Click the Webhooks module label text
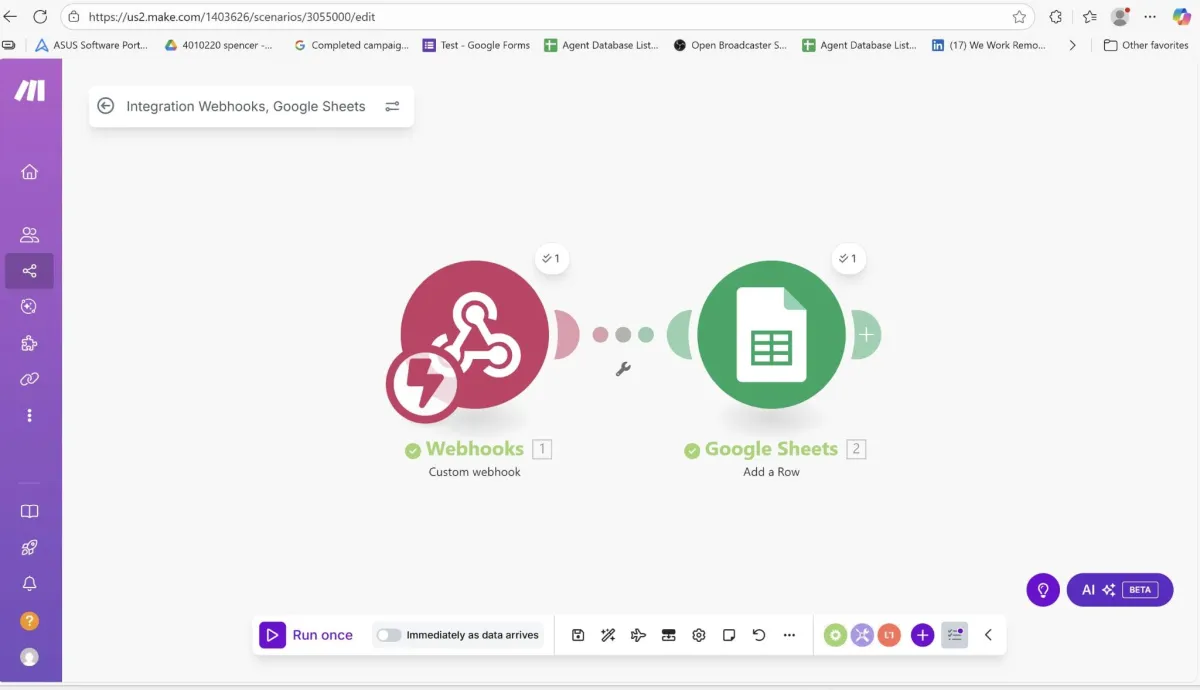 pyautogui.click(x=475, y=449)
